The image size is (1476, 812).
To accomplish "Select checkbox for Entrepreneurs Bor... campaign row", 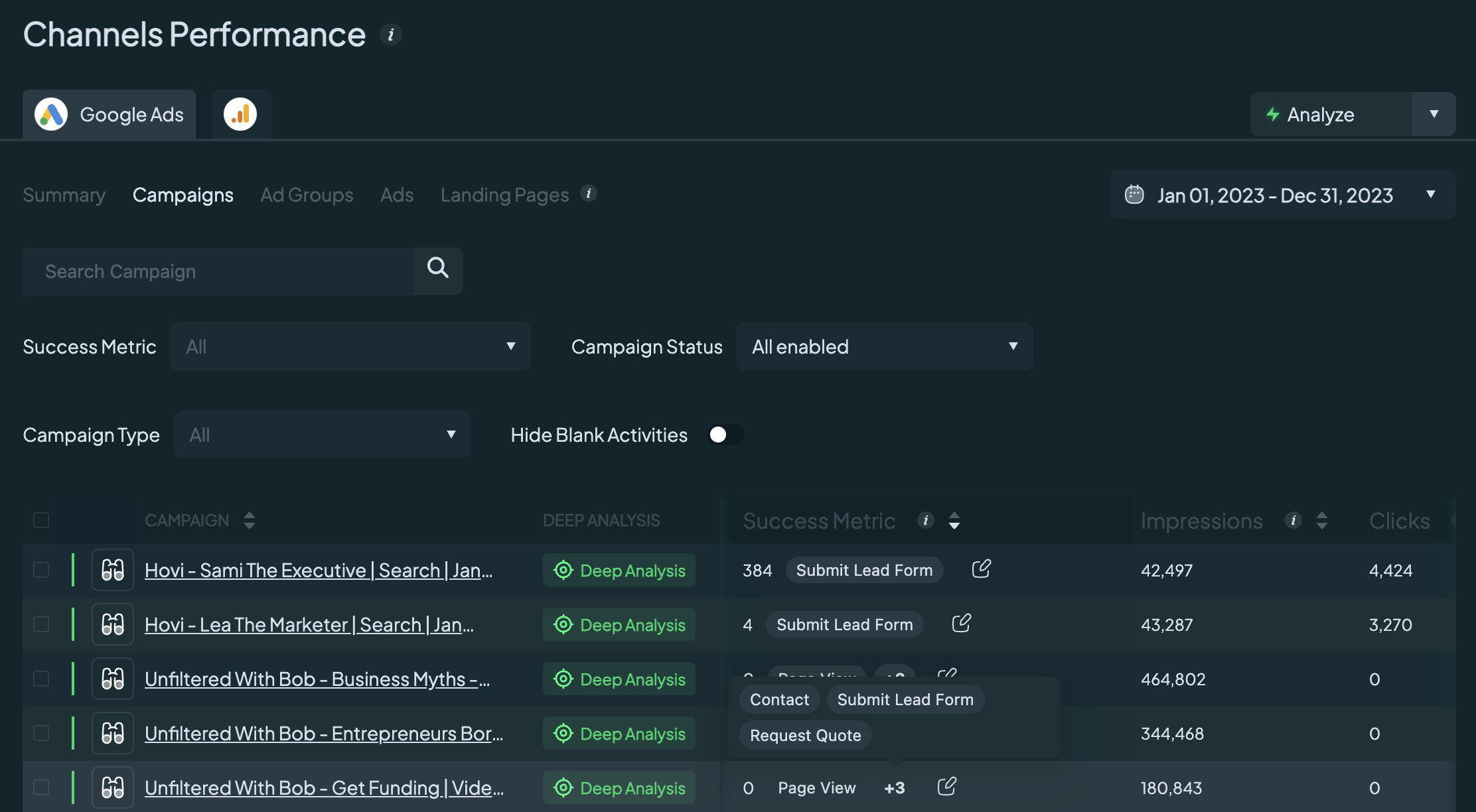I will (41, 733).
